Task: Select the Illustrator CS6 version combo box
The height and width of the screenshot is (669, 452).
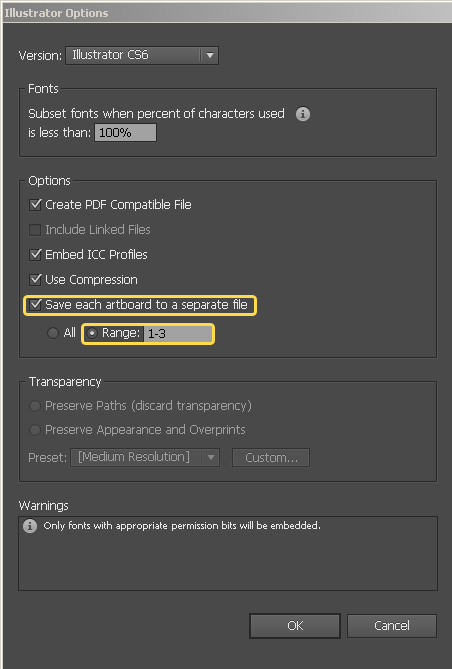Action: pos(142,55)
